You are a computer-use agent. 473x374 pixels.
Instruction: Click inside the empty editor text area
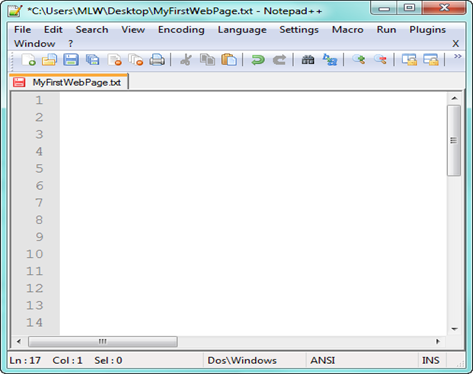pyautogui.click(x=253, y=213)
